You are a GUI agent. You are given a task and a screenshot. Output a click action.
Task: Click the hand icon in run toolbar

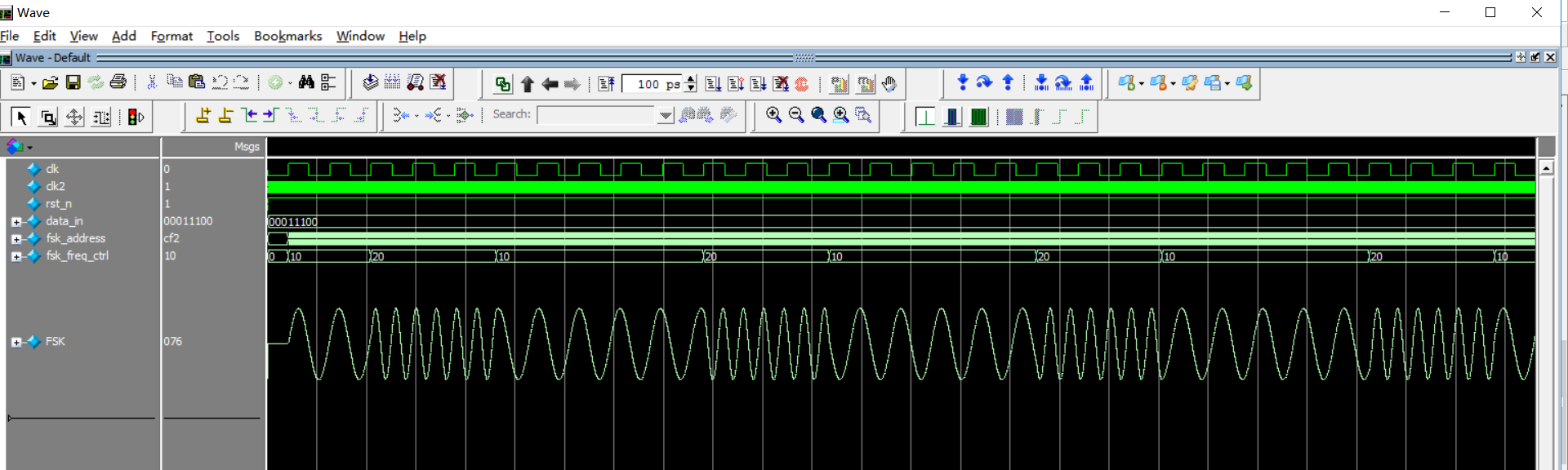pyautogui.click(x=889, y=83)
